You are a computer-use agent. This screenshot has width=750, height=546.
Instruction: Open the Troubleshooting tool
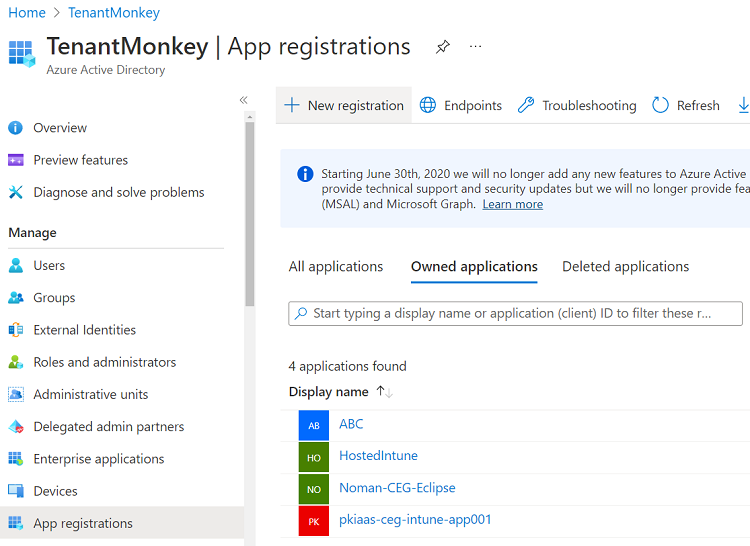pos(577,105)
